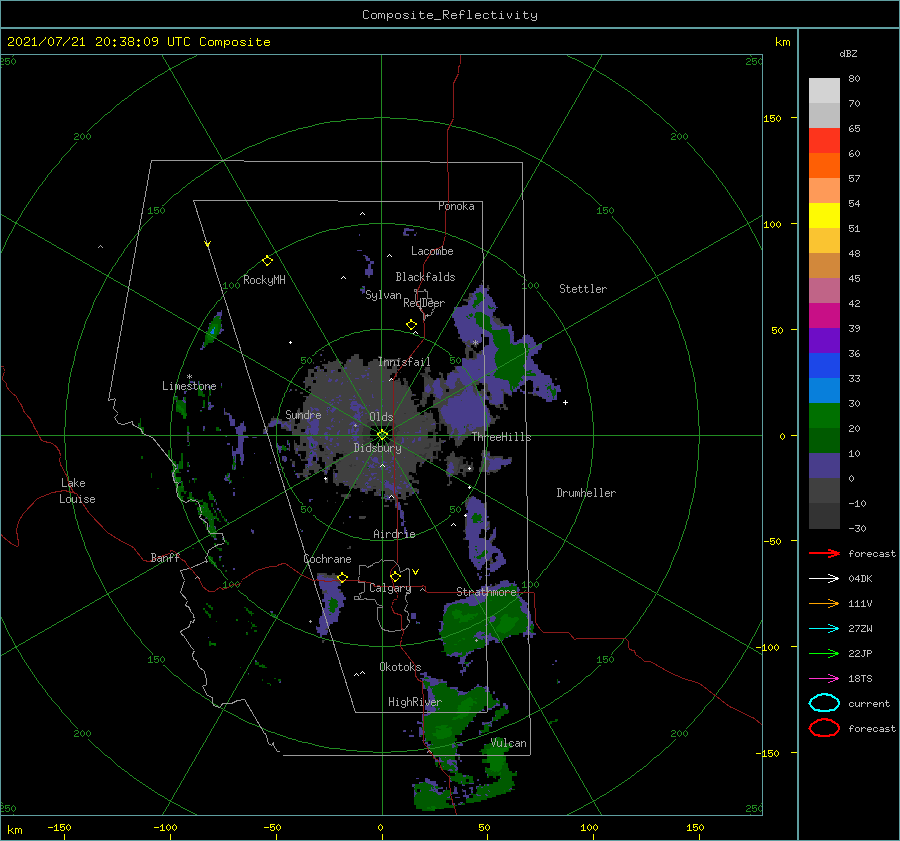The height and width of the screenshot is (841, 900).
Task: Click the Strathmore city label
Action: pos(487,591)
